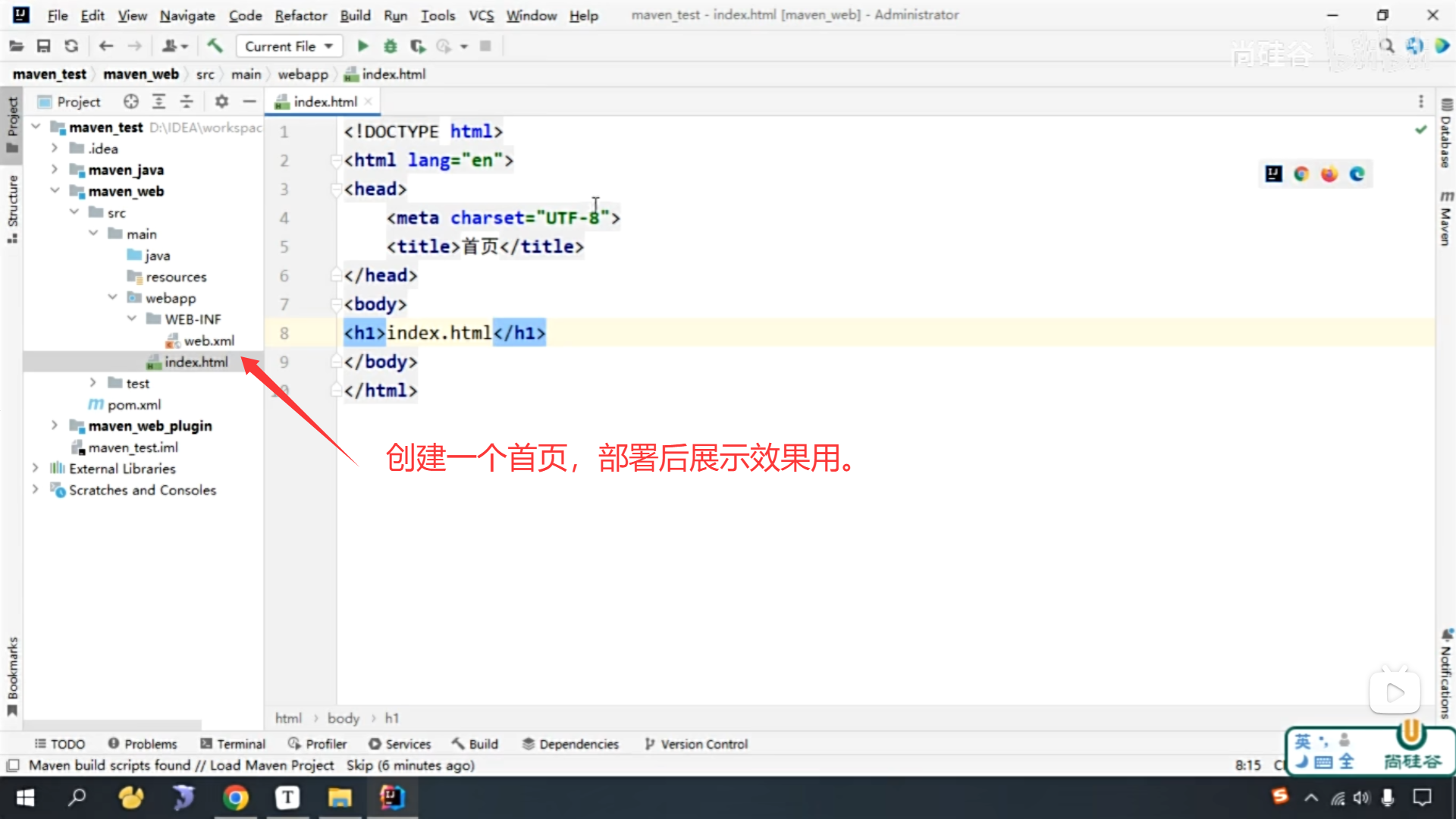Click the Debug bug icon
Screen dimensions: 1456x819
(x=390, y=46)
